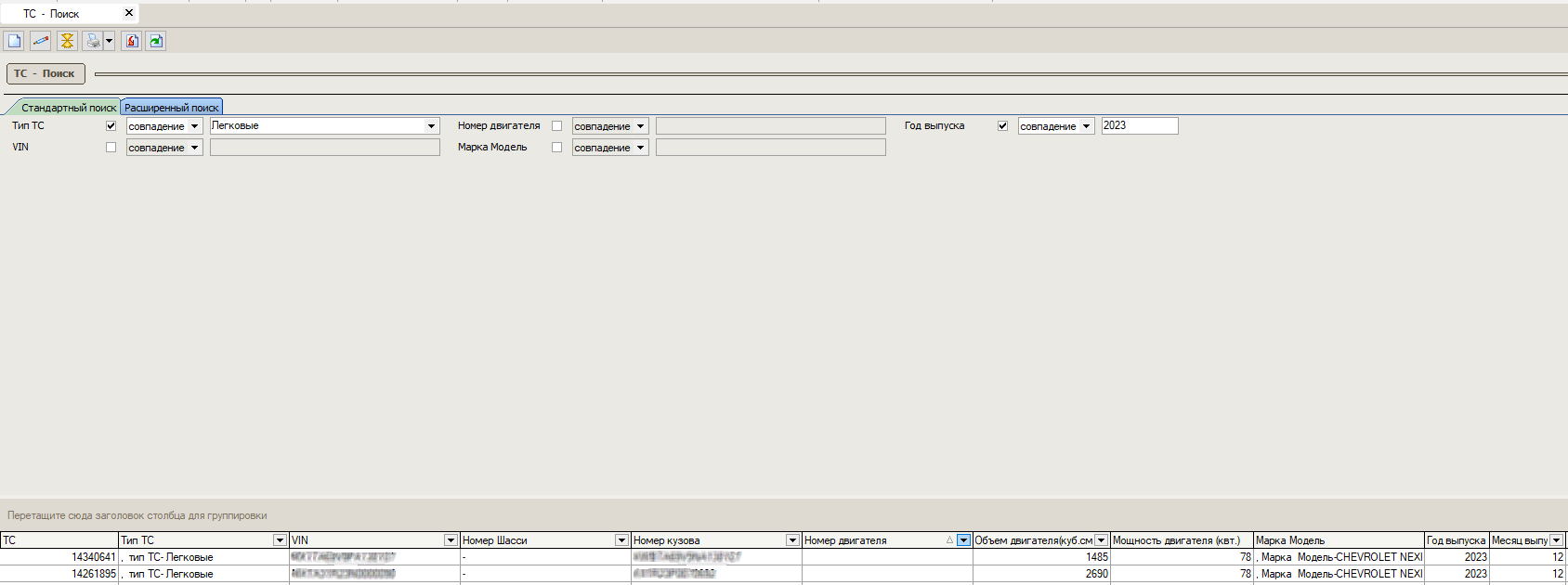Viewport: 1568px width, 585px height.
Task: Enable the VIN search checkbox
Action: (x=111, y=148)
